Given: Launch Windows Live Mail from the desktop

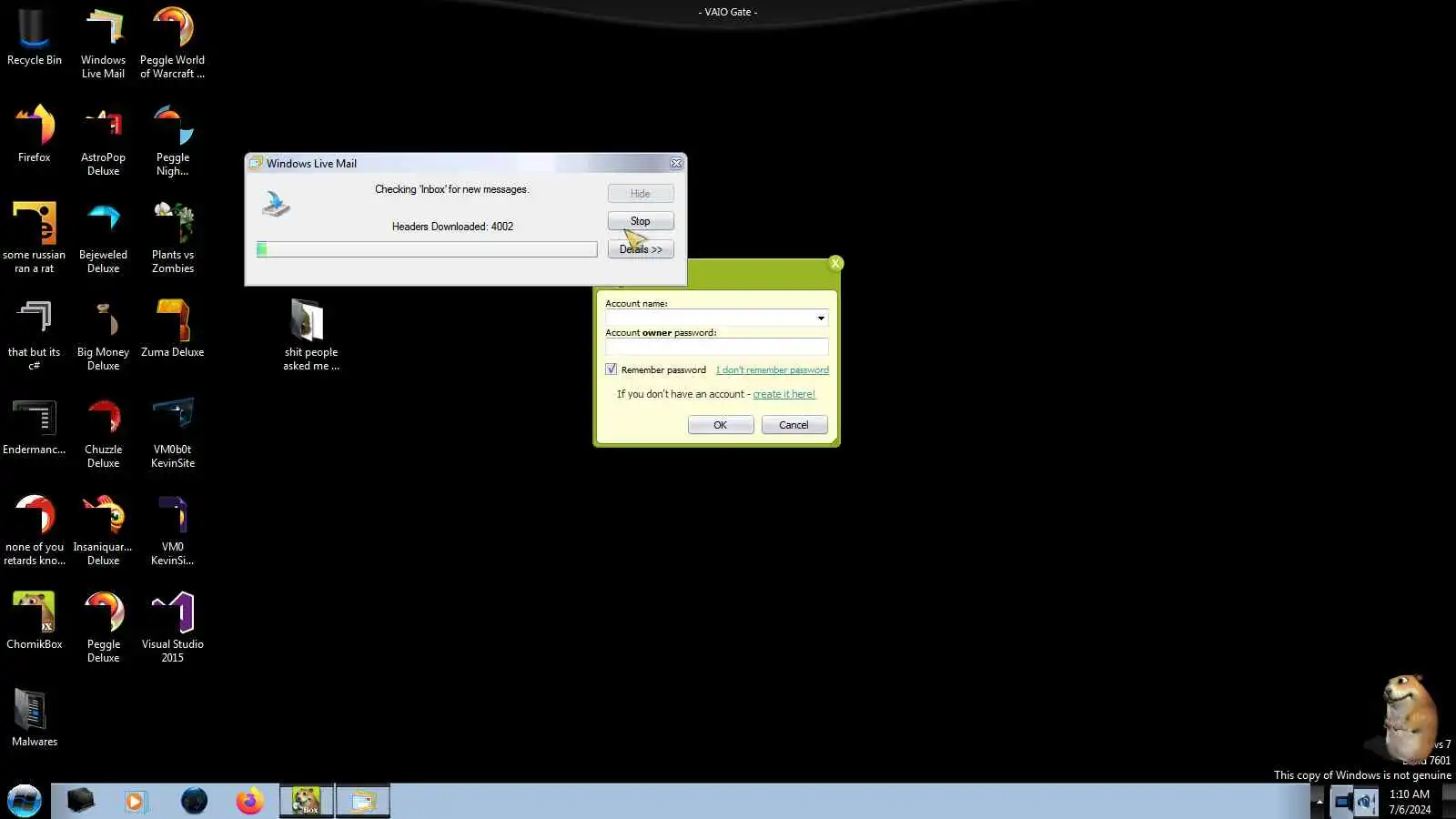Looking at the screenshot, I should click(x=103, y=43).
